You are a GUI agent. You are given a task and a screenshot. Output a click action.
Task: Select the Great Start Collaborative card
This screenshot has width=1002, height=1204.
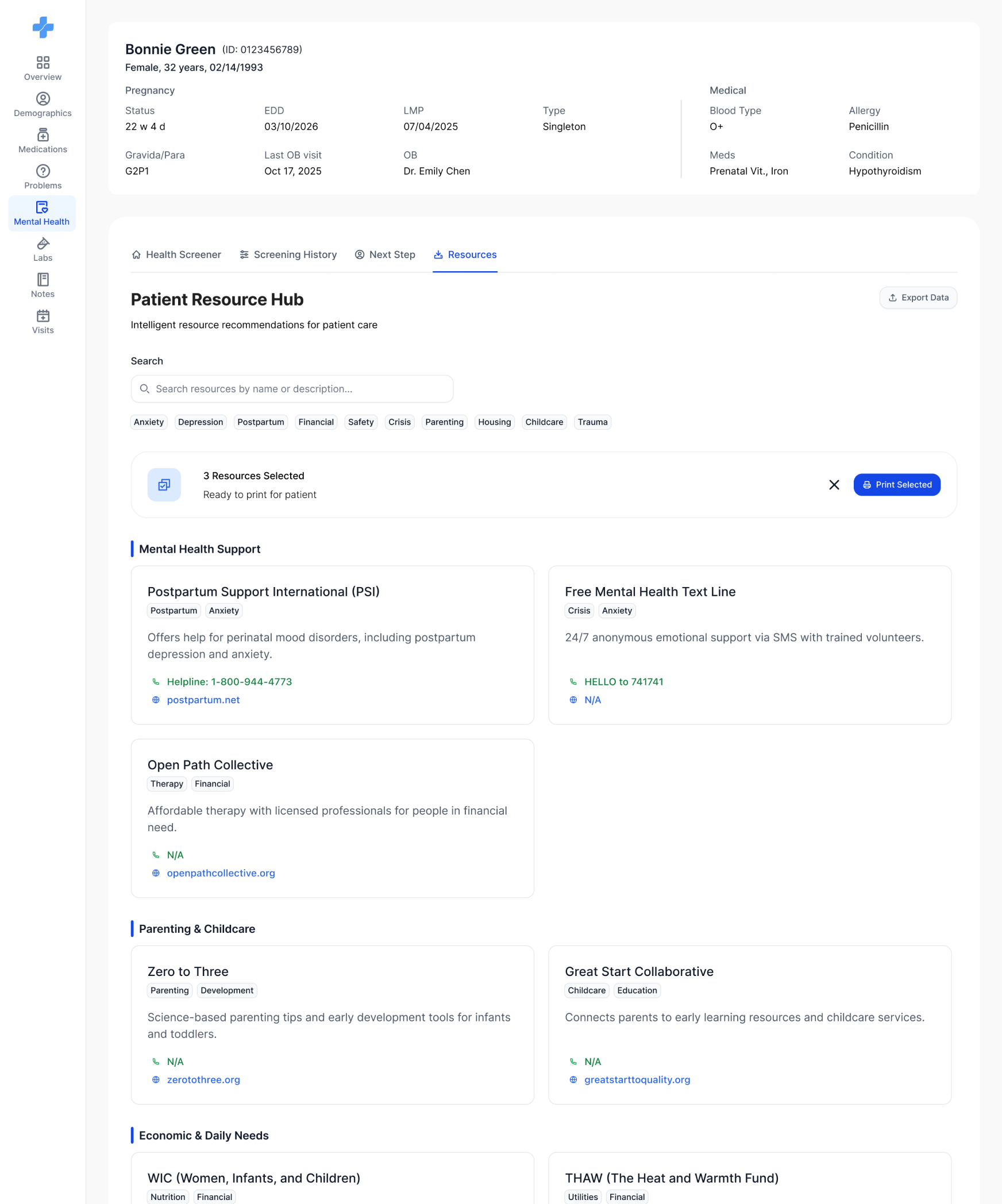click(750, 1025)
